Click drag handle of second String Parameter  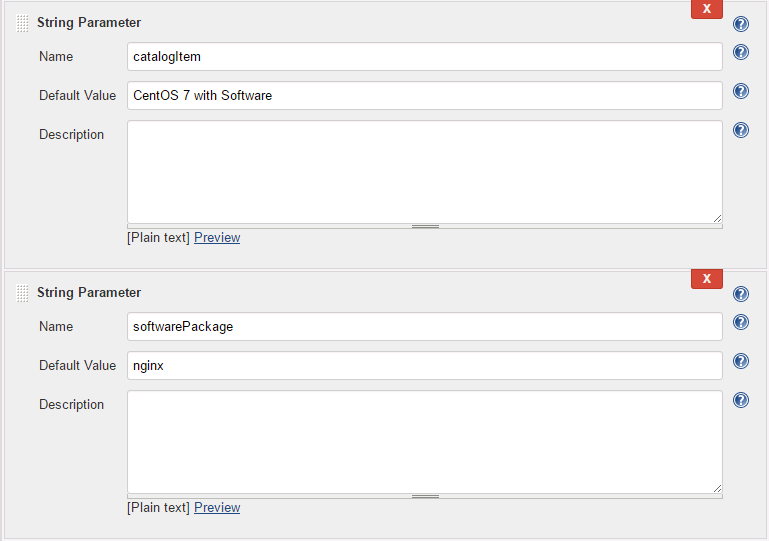[23, 293]
